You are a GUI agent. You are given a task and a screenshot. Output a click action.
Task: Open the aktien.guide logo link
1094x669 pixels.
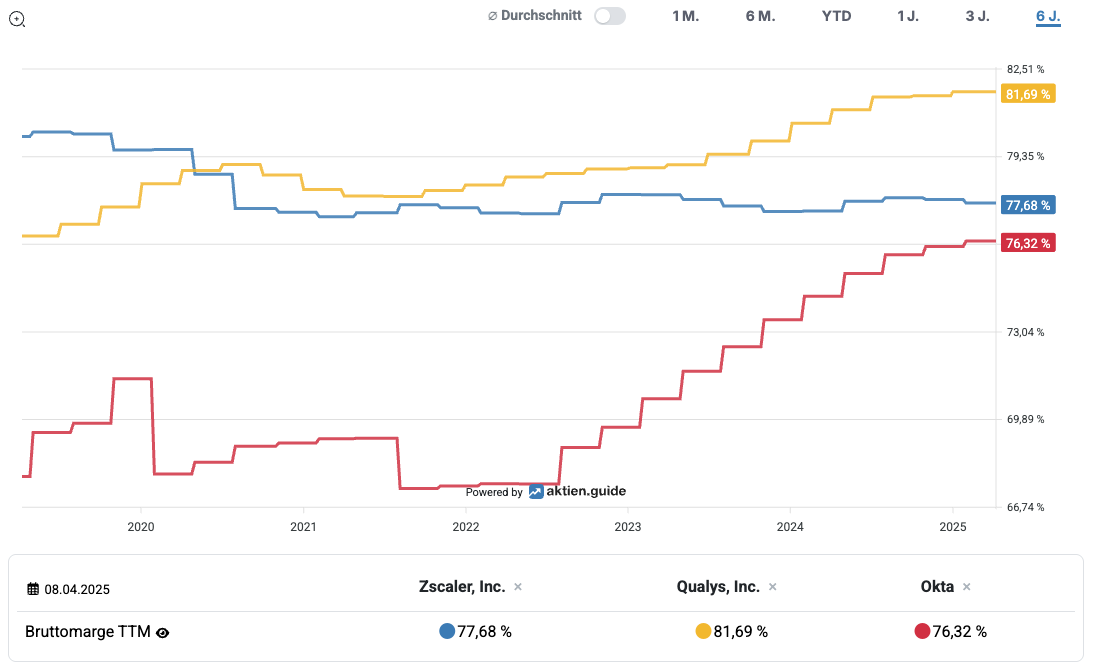577,491
